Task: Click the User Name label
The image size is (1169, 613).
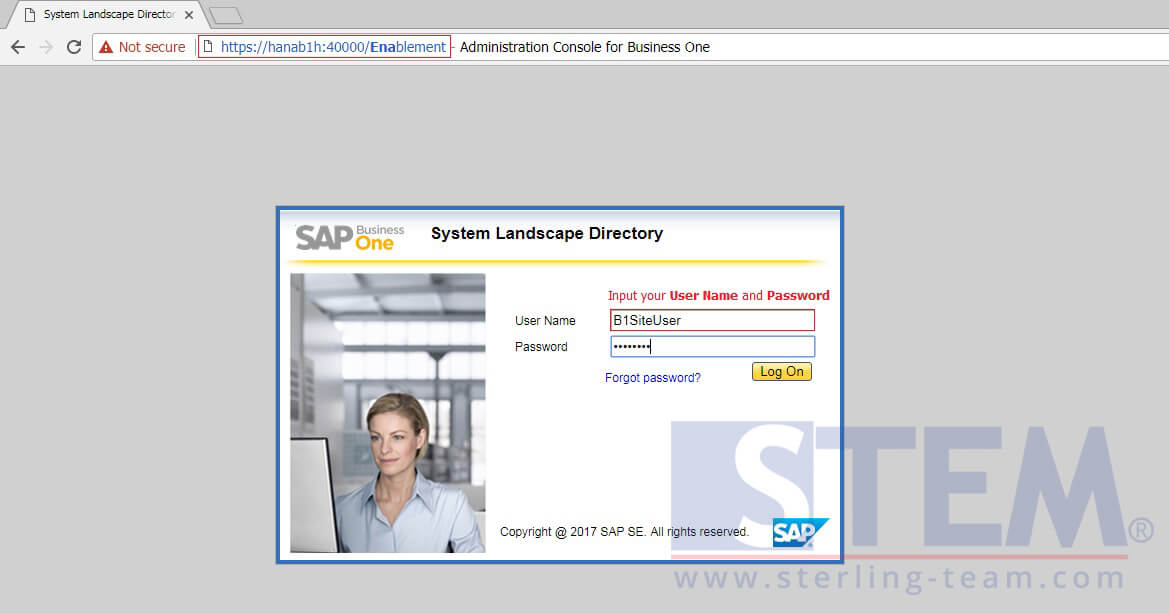Action: click(545, 321)
